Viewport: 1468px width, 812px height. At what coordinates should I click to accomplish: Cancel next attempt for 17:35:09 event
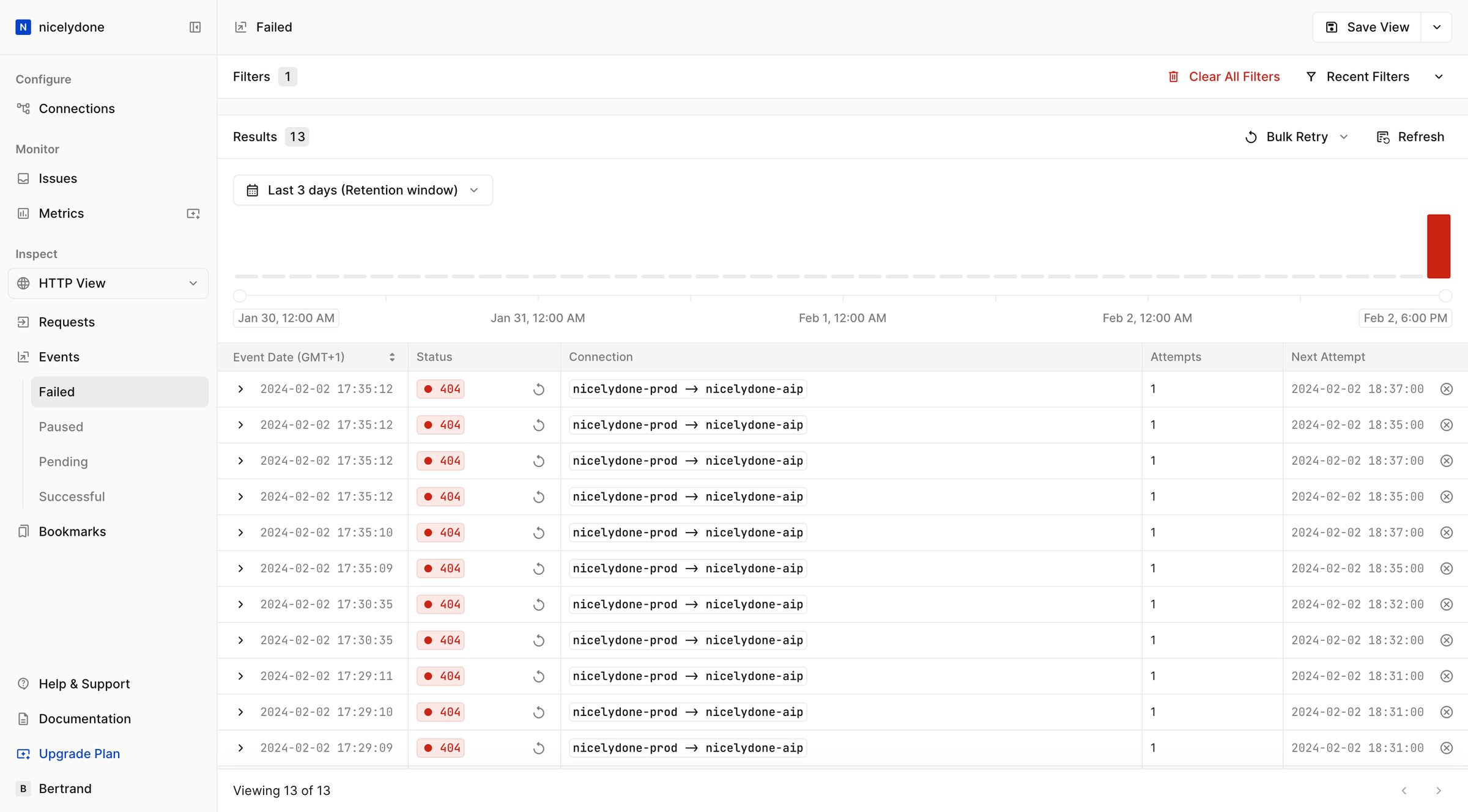point(1447,569)
